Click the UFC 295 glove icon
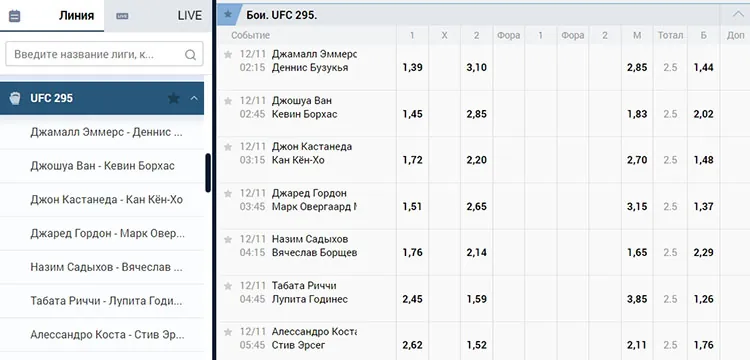This screenshot has height=360, width=750. tap(15, 98)
